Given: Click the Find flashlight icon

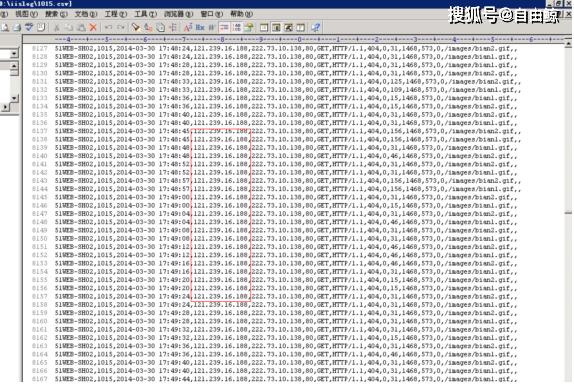Looking at the screenshot, I should (x=136, y=27).
